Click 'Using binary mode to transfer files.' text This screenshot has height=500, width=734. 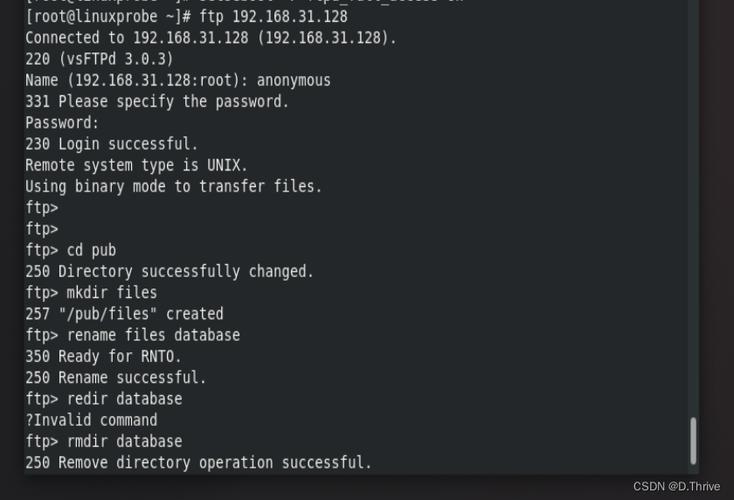point(173,186)
